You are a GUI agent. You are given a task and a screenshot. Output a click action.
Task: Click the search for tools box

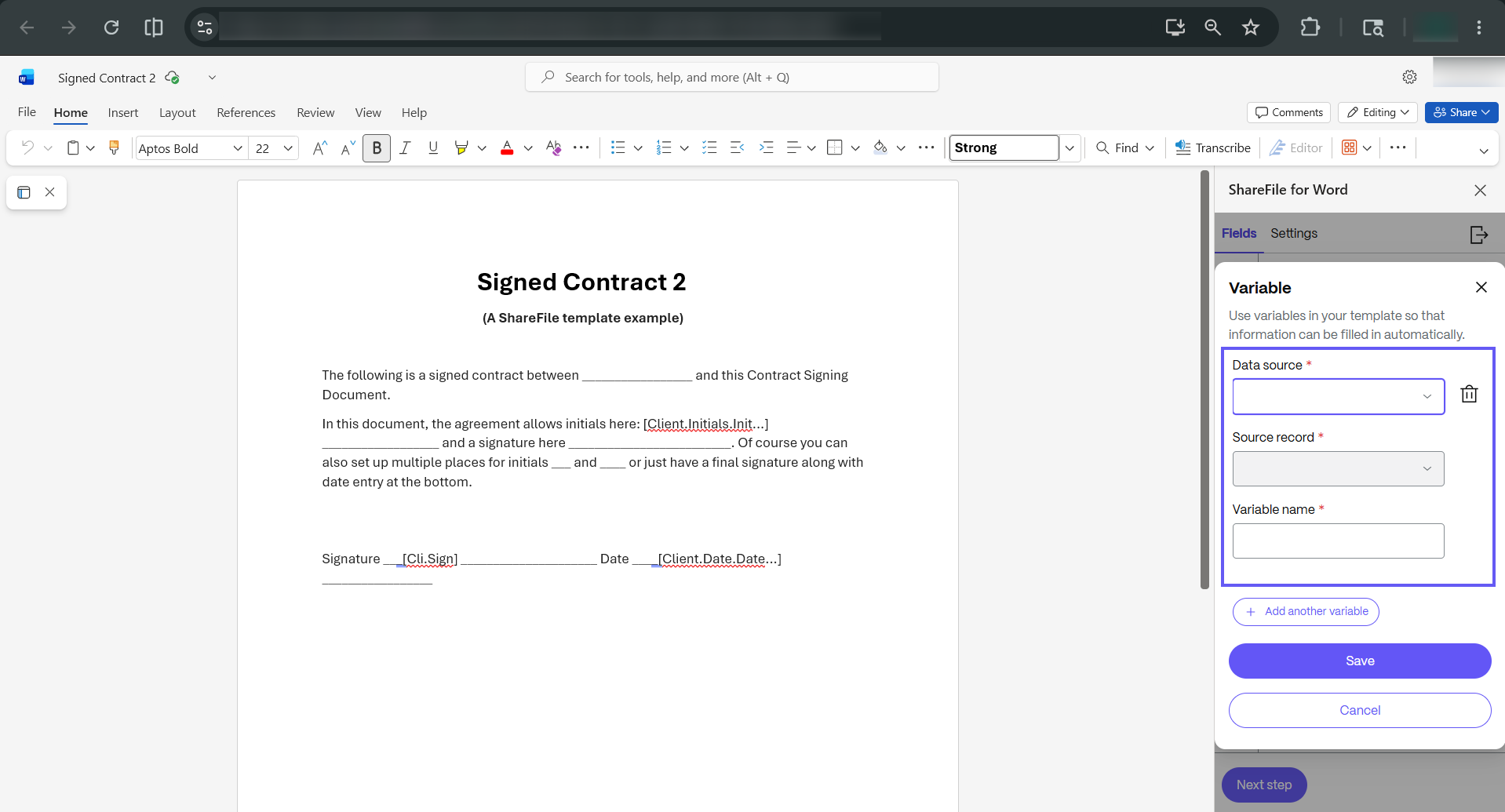pyautogui.click(x=732, y=77)
